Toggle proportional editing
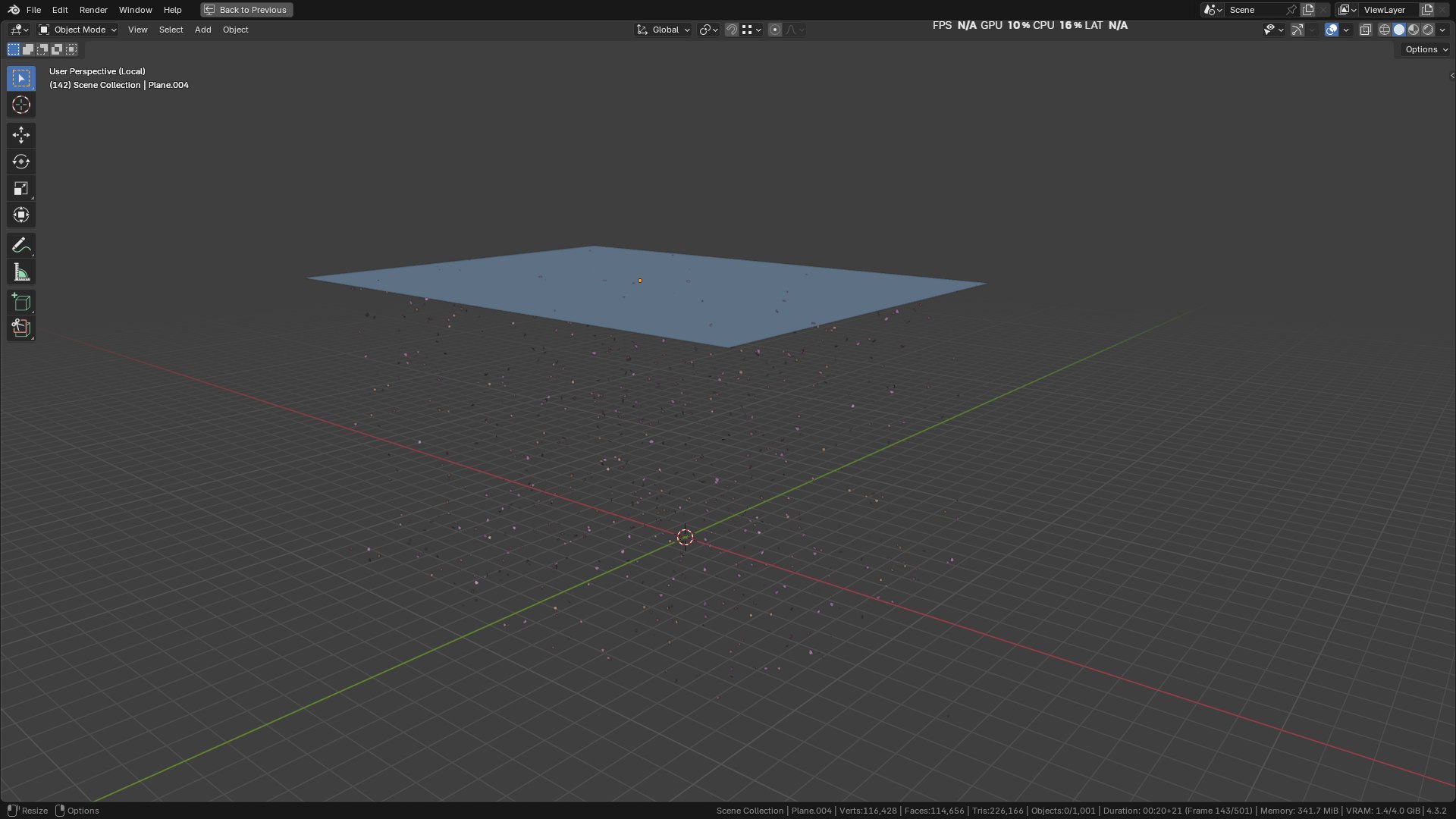The image size is (1456, 819). 775,30
